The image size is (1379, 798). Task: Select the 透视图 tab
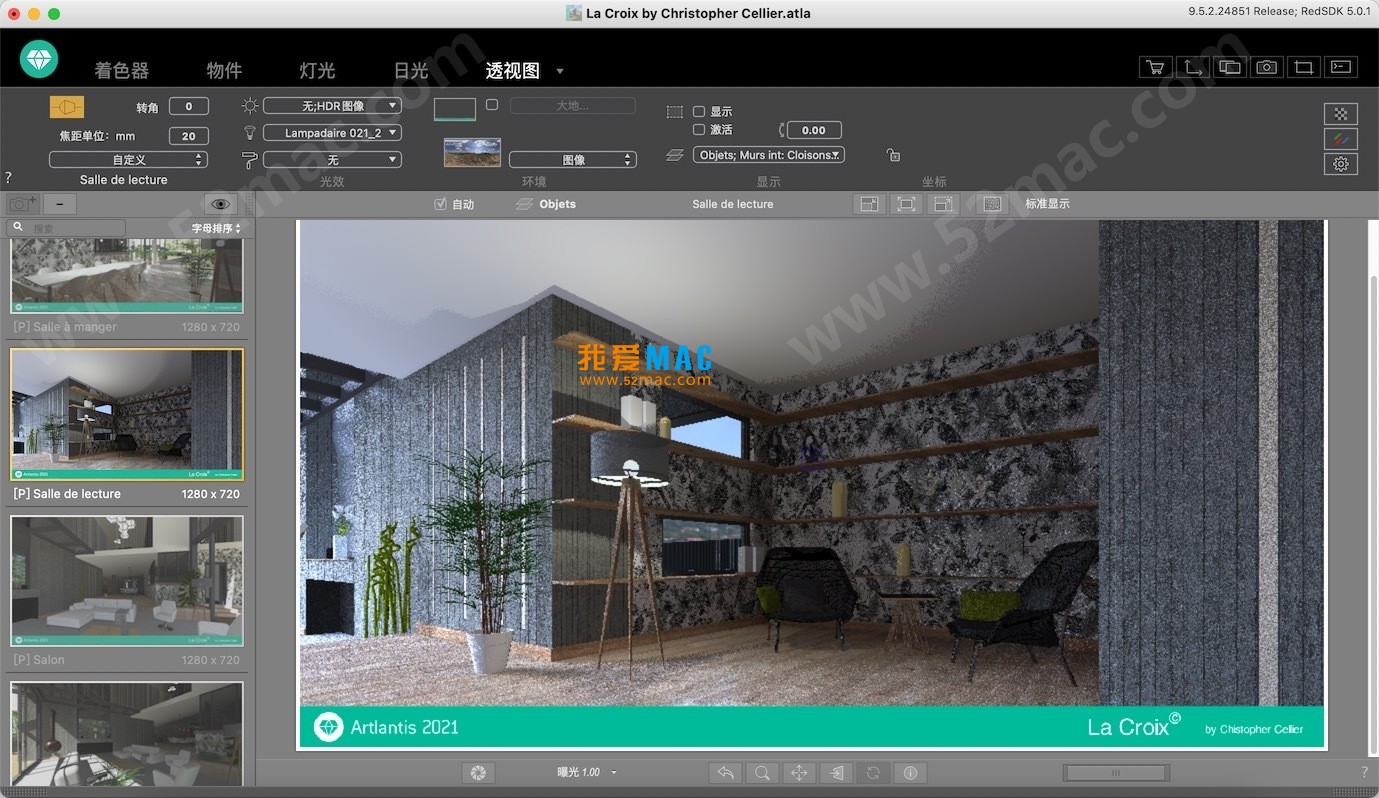[513, 70]
